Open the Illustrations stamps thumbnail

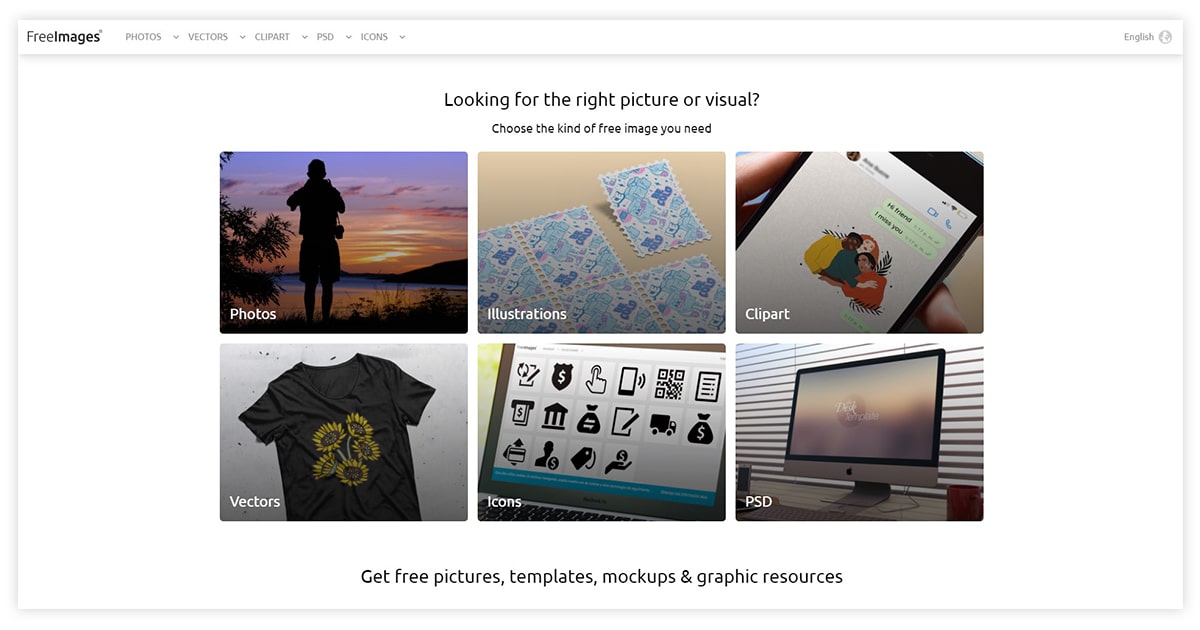click(602, 242)
